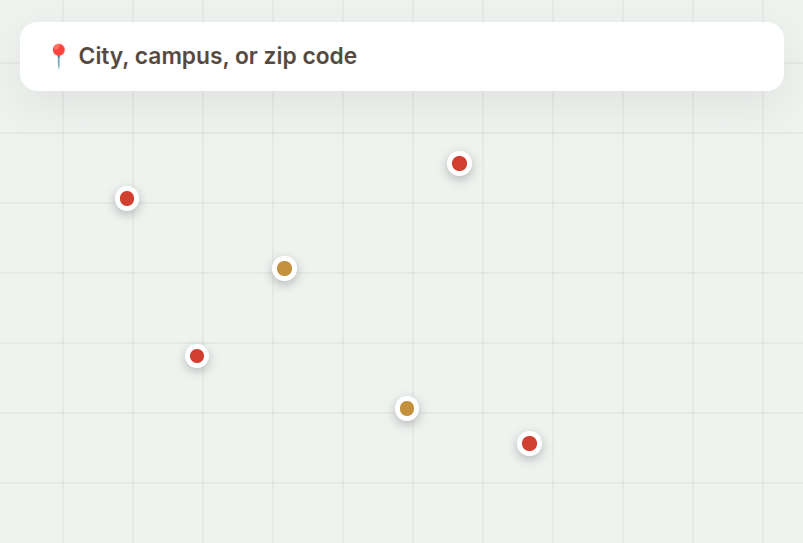Click the red marker at the far left of the map
The width and height of the screenshot is (803, 543).
(x=127, y=199)
